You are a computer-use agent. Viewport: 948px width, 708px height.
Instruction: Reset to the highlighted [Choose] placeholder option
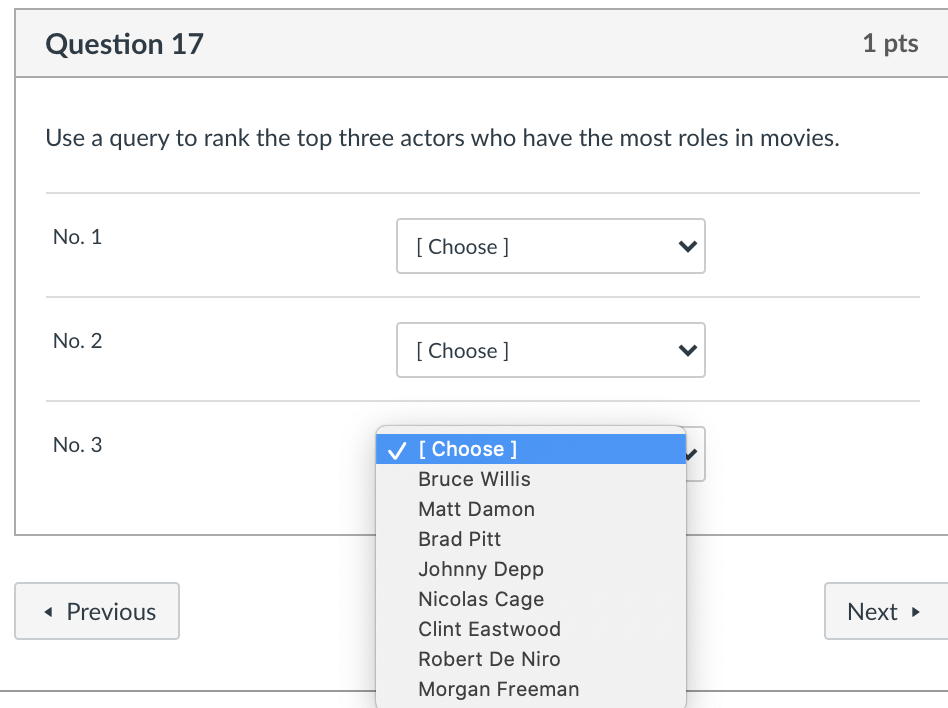(x=468, y=449)
